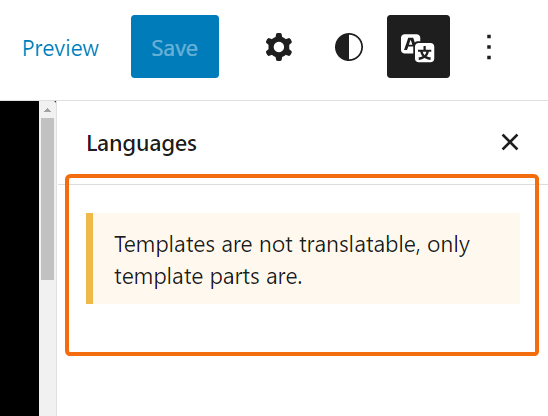Open the Settings gear sidebar
548x416 pixels.
[279, 47]
